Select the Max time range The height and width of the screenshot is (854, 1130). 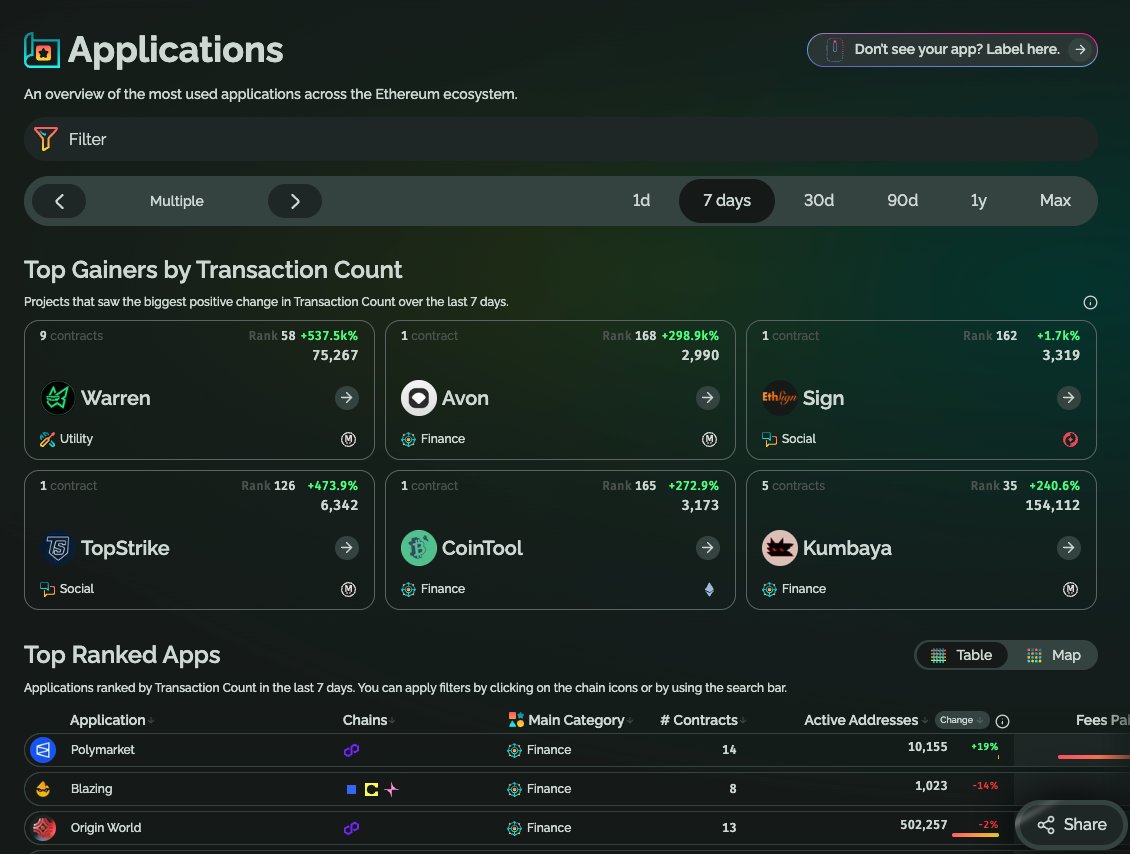click(1055, 200)
